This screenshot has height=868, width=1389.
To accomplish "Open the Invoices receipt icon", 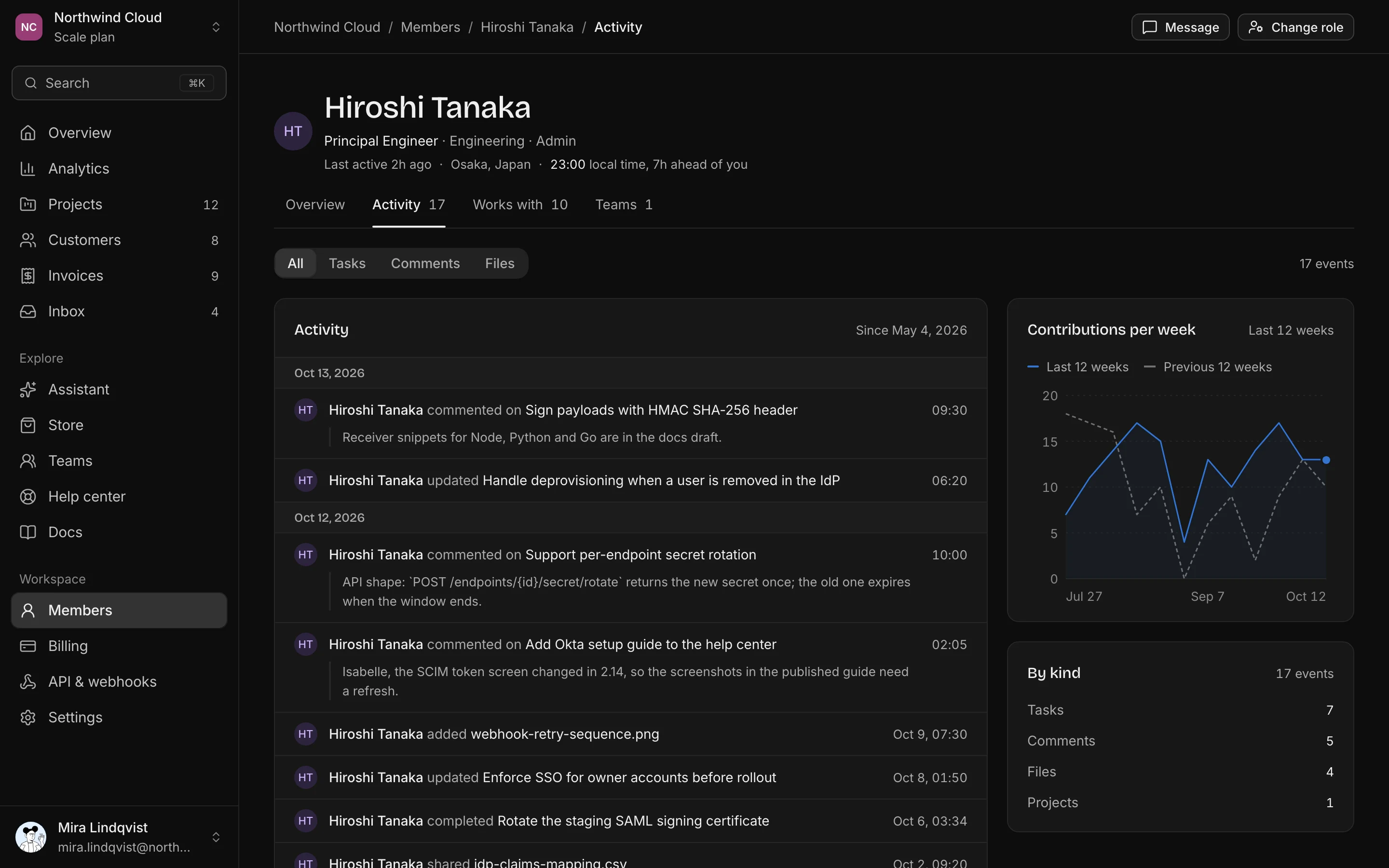I will [x=27, y=275].
